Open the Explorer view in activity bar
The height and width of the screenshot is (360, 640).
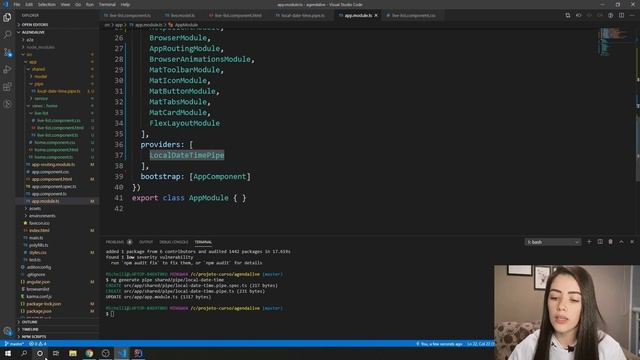pos(7,18)
